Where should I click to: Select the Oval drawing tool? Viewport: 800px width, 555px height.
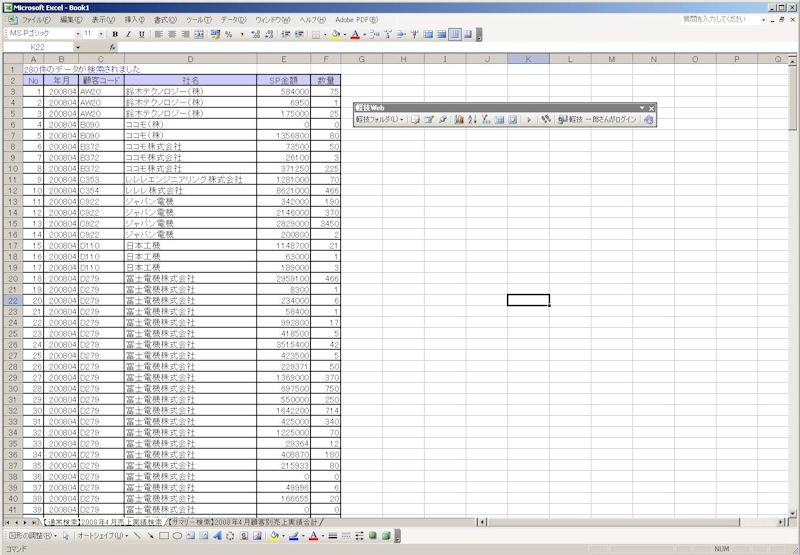pos(177,536)
